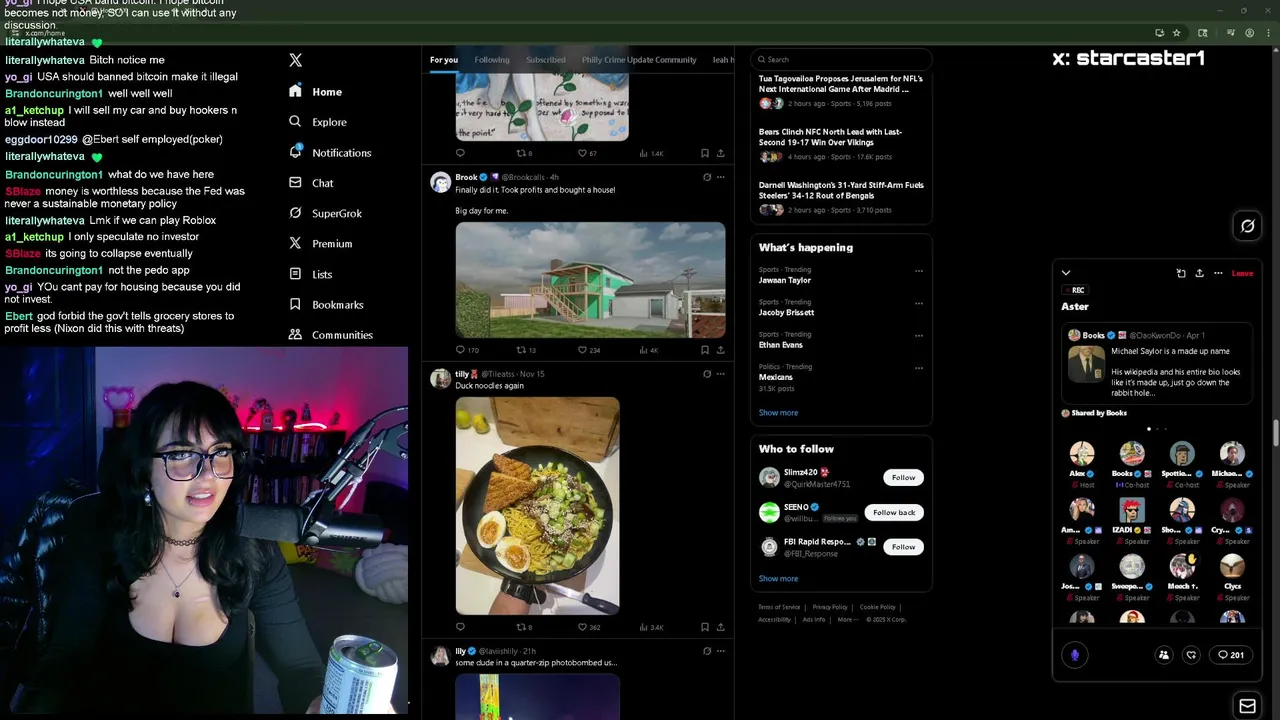The image size is (1280, 720).
Task: Click the Search field
Action: click(x=842, y=60)
